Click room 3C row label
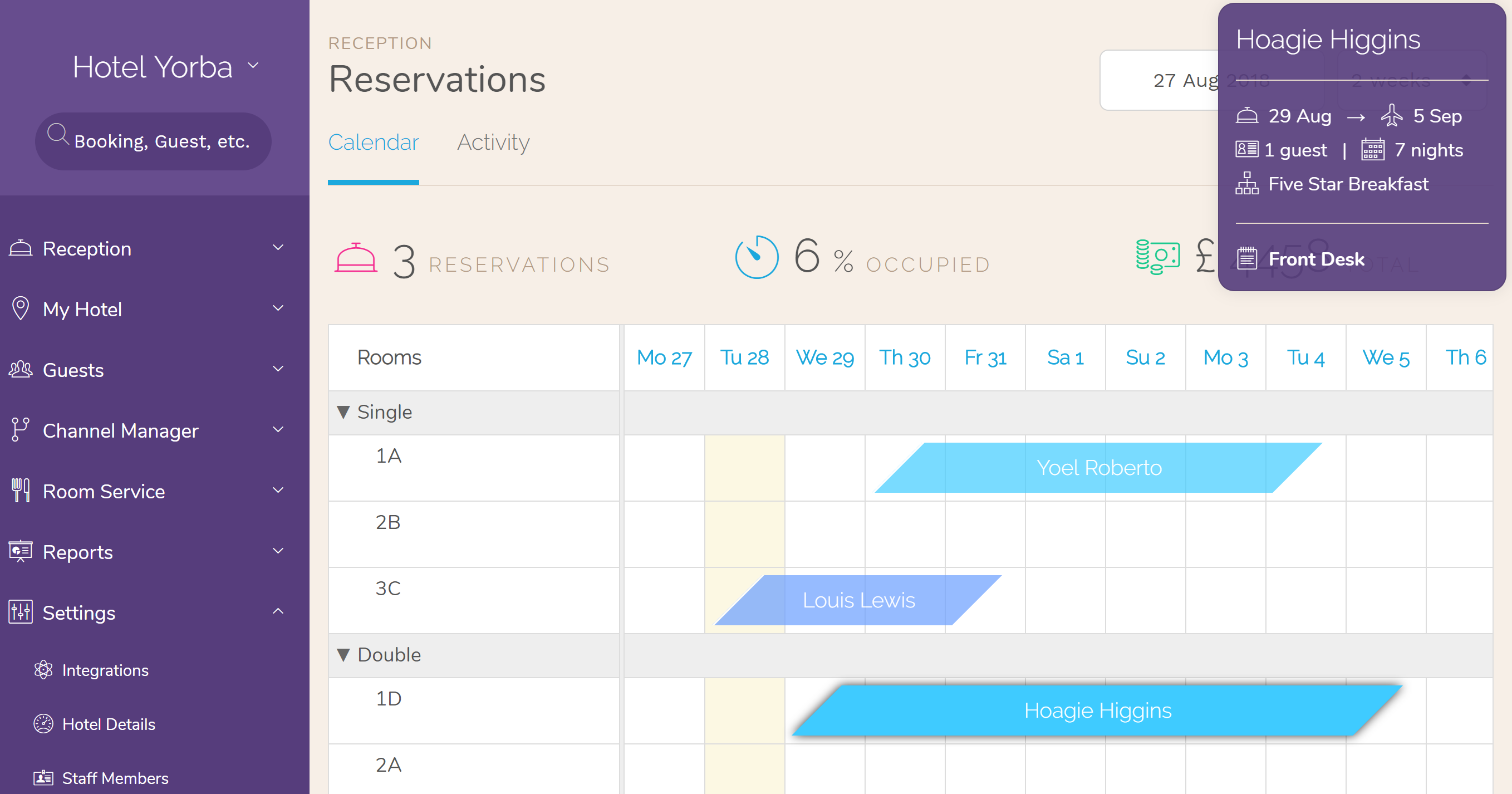The width and height of the screenshot is (1512, 794). point(388,589)
